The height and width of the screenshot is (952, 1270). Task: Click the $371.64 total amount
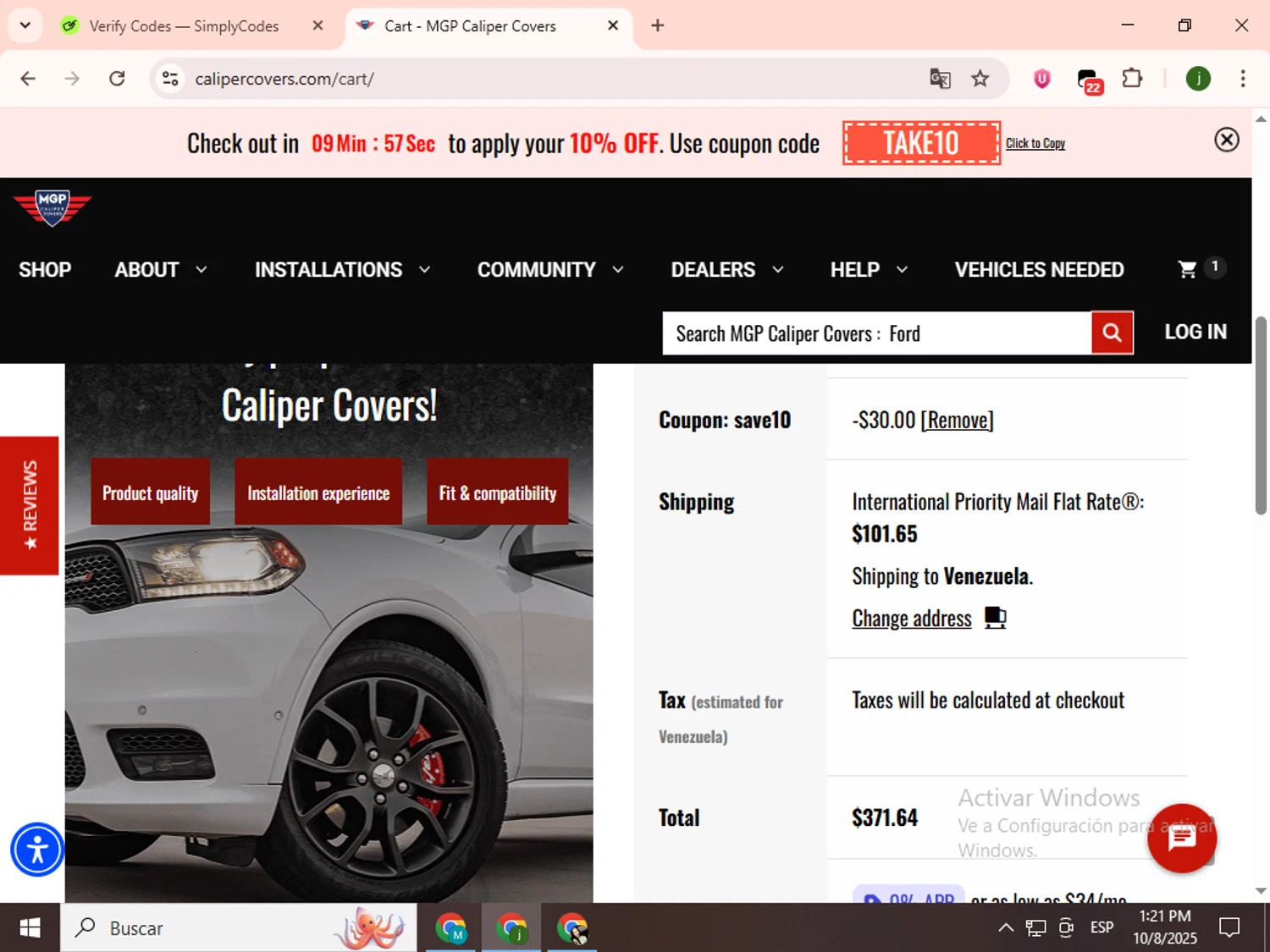click(885, 817)
